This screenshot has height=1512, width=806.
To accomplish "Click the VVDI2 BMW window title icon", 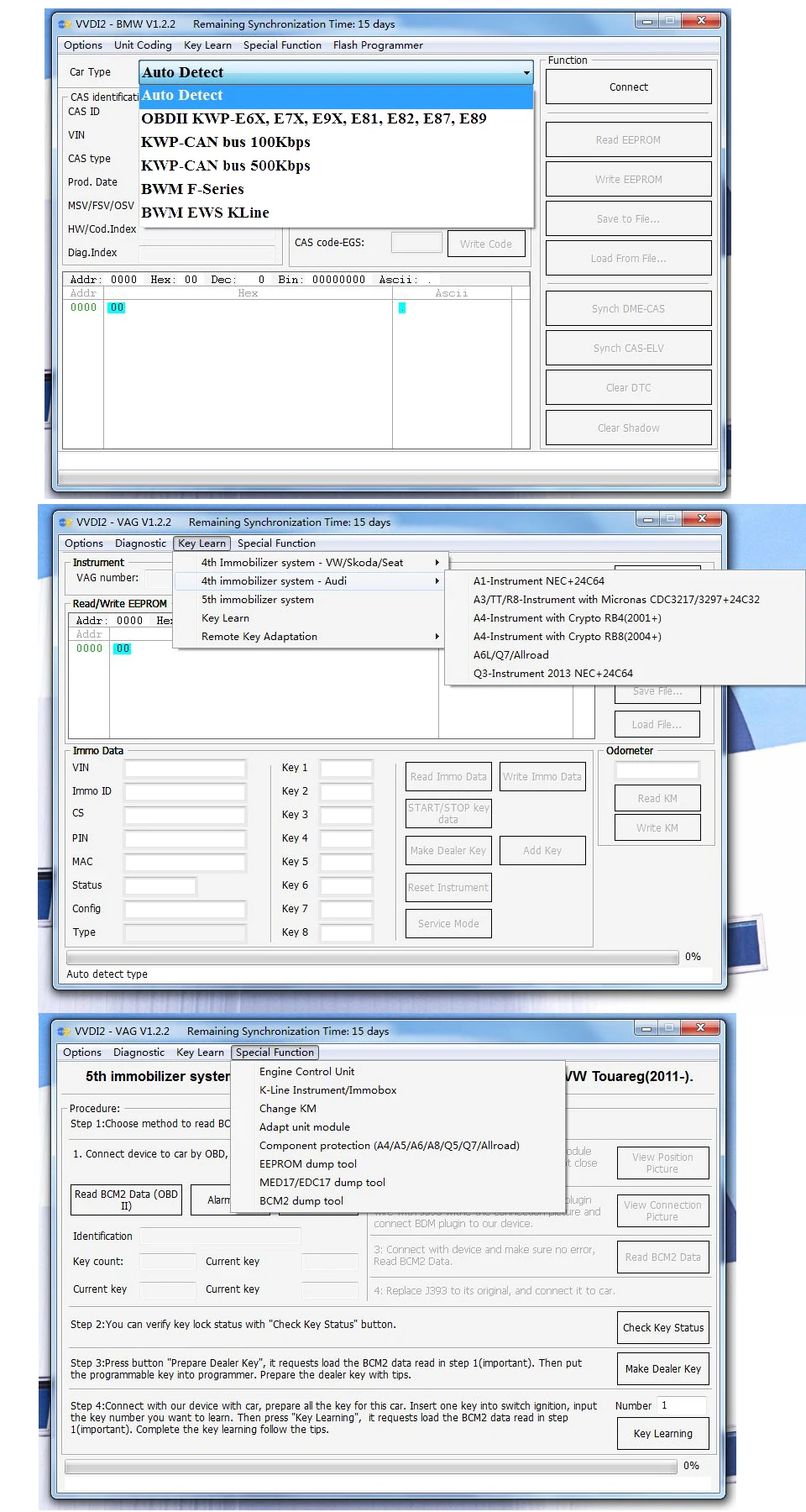I will [x=65, y=24].
